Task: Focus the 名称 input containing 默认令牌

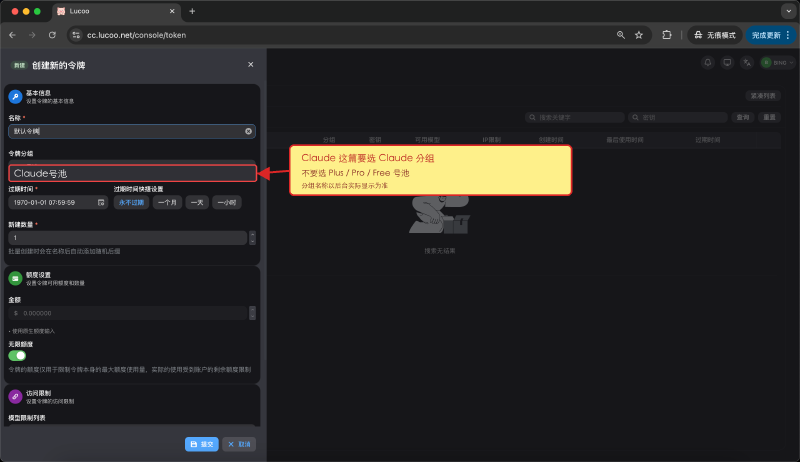Action: point(132,131)
